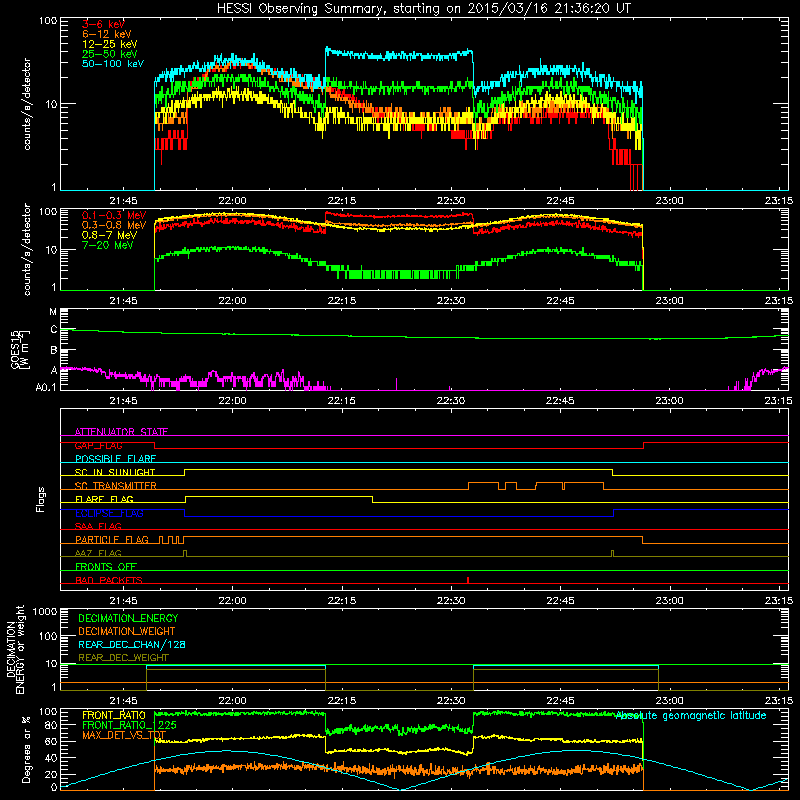
Task: Select the 6-12 keV legend label
Action: [107, 34]
